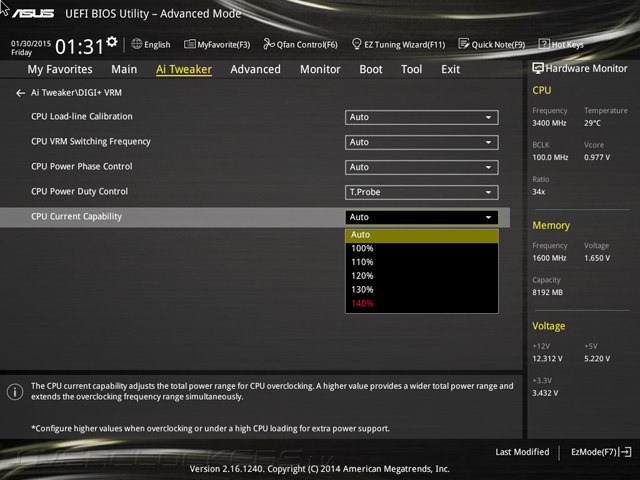Click the +5V 5.220 V reading
This screenshot has width=640, height=480.
click(597, 359)
